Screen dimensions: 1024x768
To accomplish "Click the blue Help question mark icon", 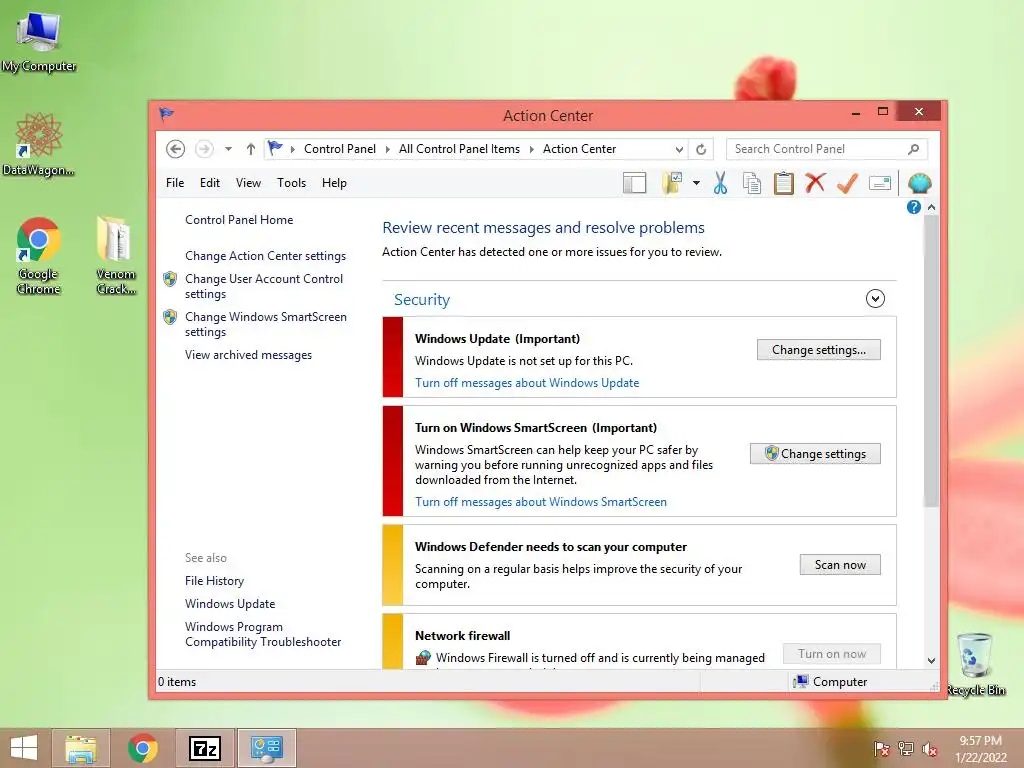I will 914,207.
